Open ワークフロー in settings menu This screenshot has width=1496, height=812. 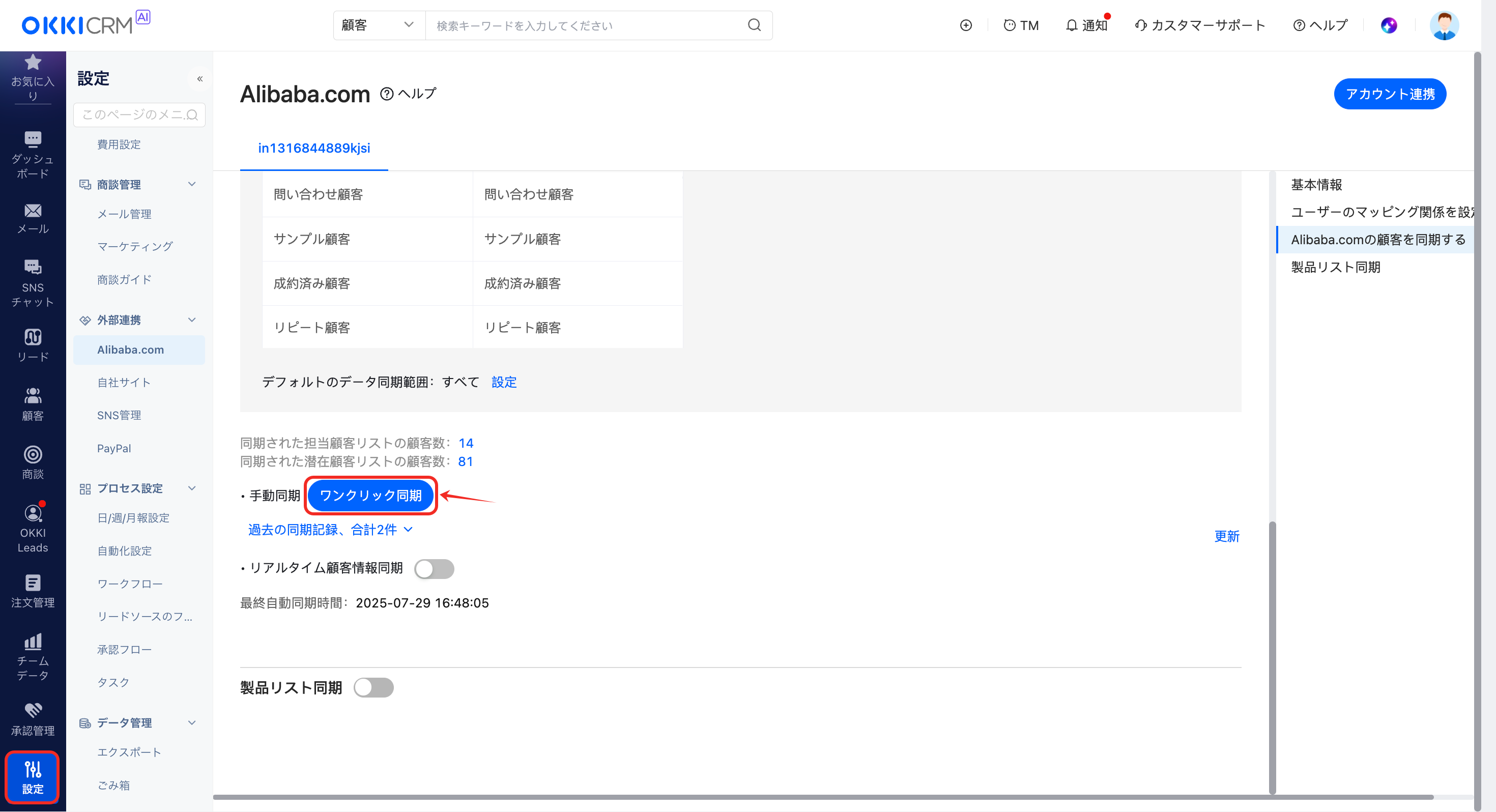(x=130, y=584)
